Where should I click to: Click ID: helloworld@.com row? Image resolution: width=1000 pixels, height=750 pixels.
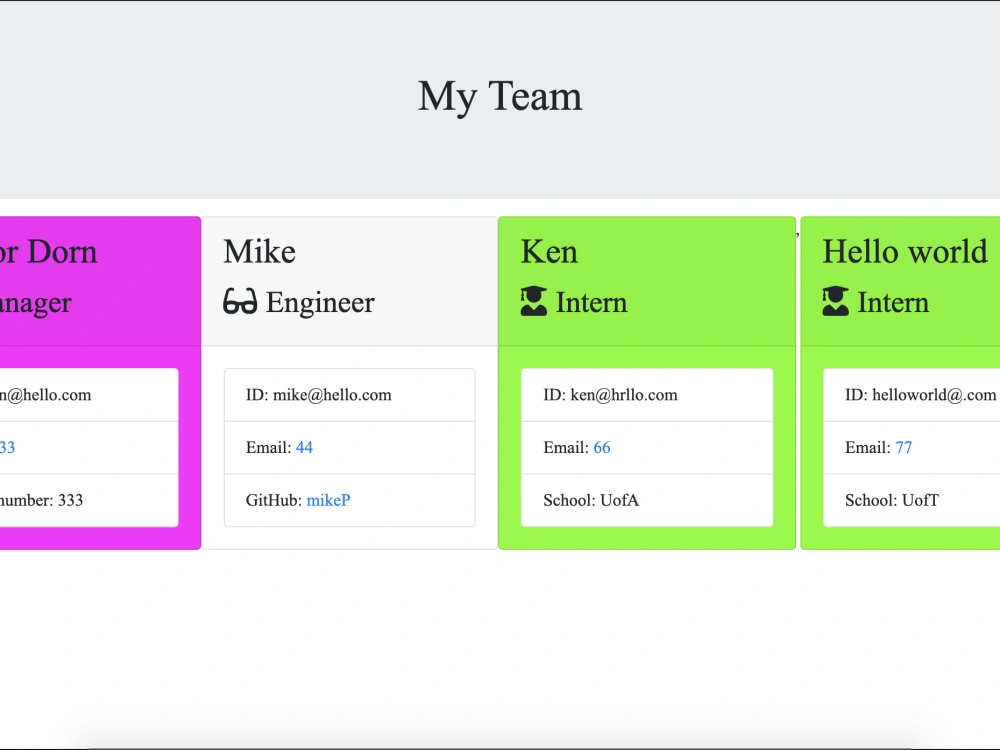912,395
